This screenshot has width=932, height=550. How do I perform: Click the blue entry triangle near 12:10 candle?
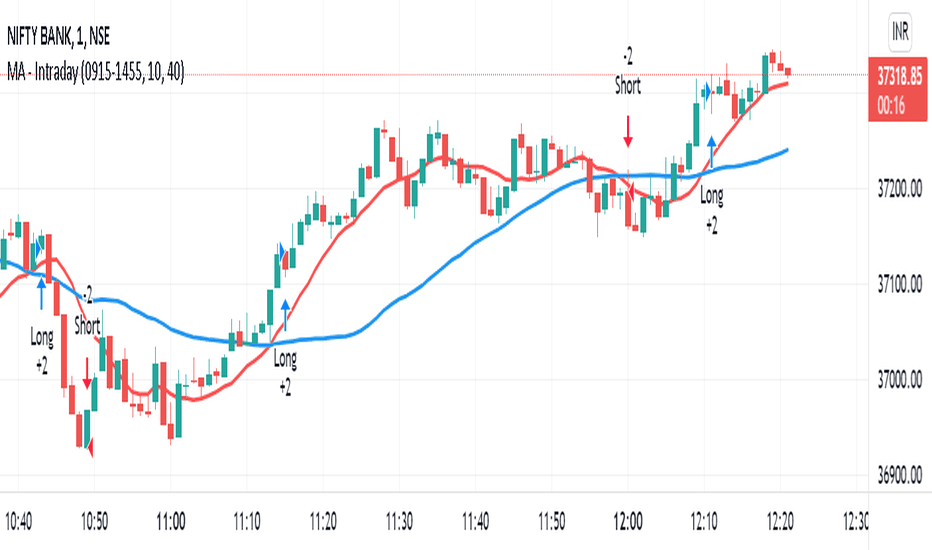[707, 92]
